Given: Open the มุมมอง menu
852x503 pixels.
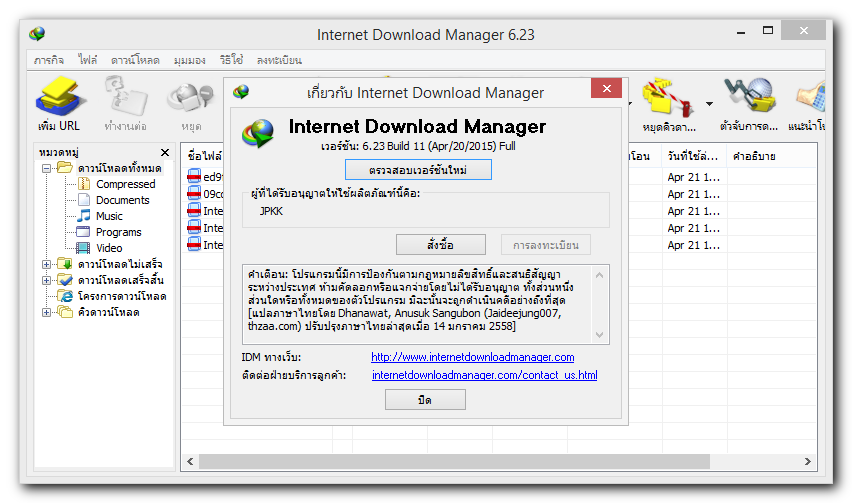Looking at the screenshot, I should coord(189,60).
